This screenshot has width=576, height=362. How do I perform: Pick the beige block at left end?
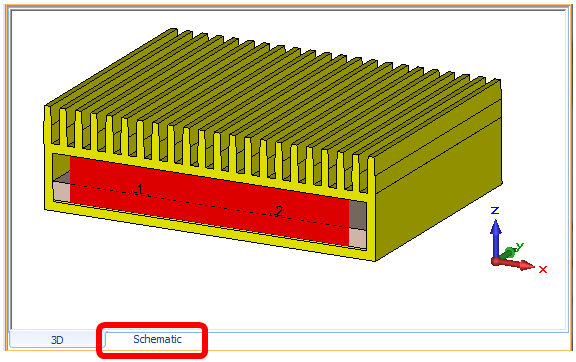pyautogui.click(x=61, y=191)
